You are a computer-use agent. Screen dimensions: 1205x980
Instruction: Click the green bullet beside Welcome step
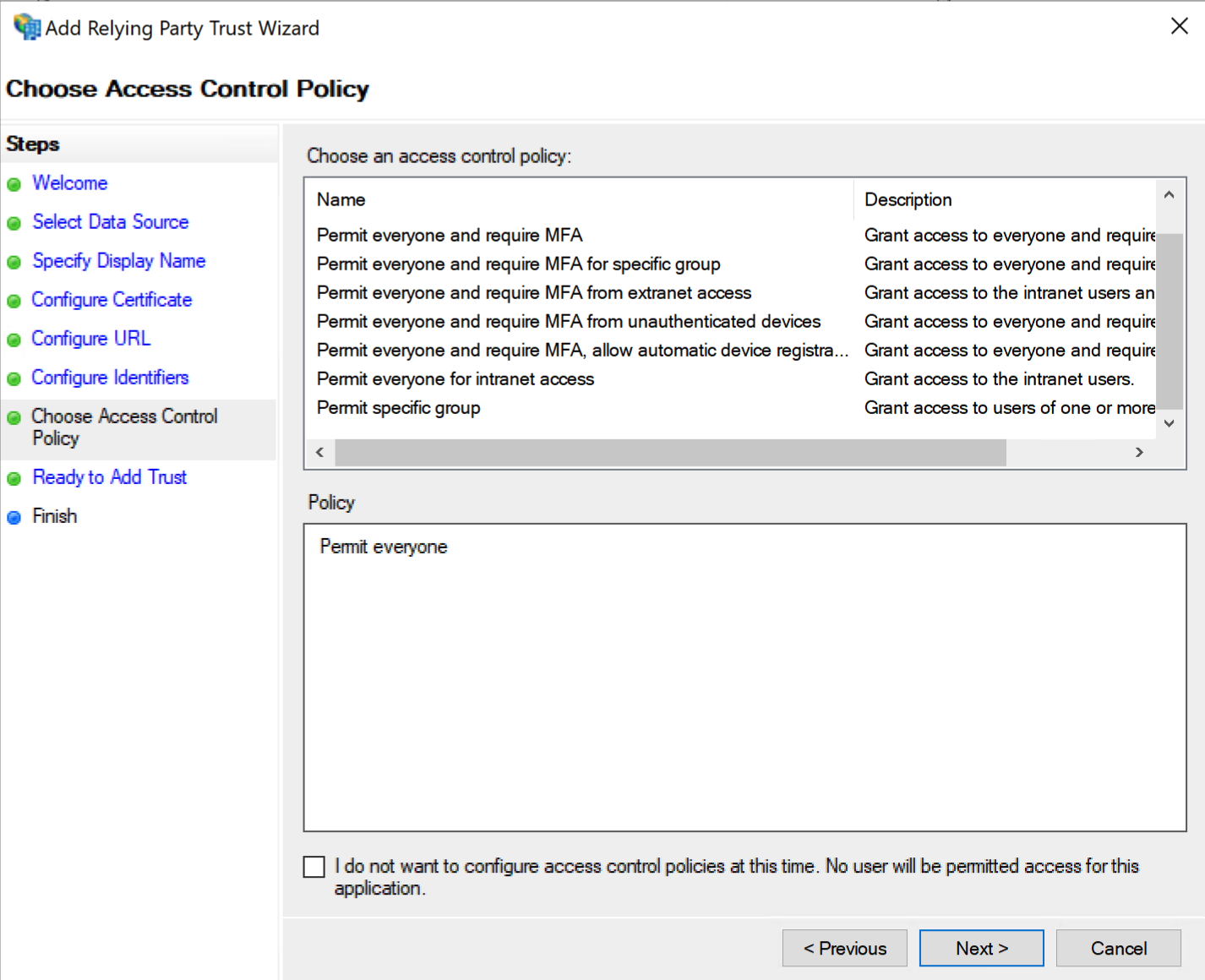tap(14, 185)
